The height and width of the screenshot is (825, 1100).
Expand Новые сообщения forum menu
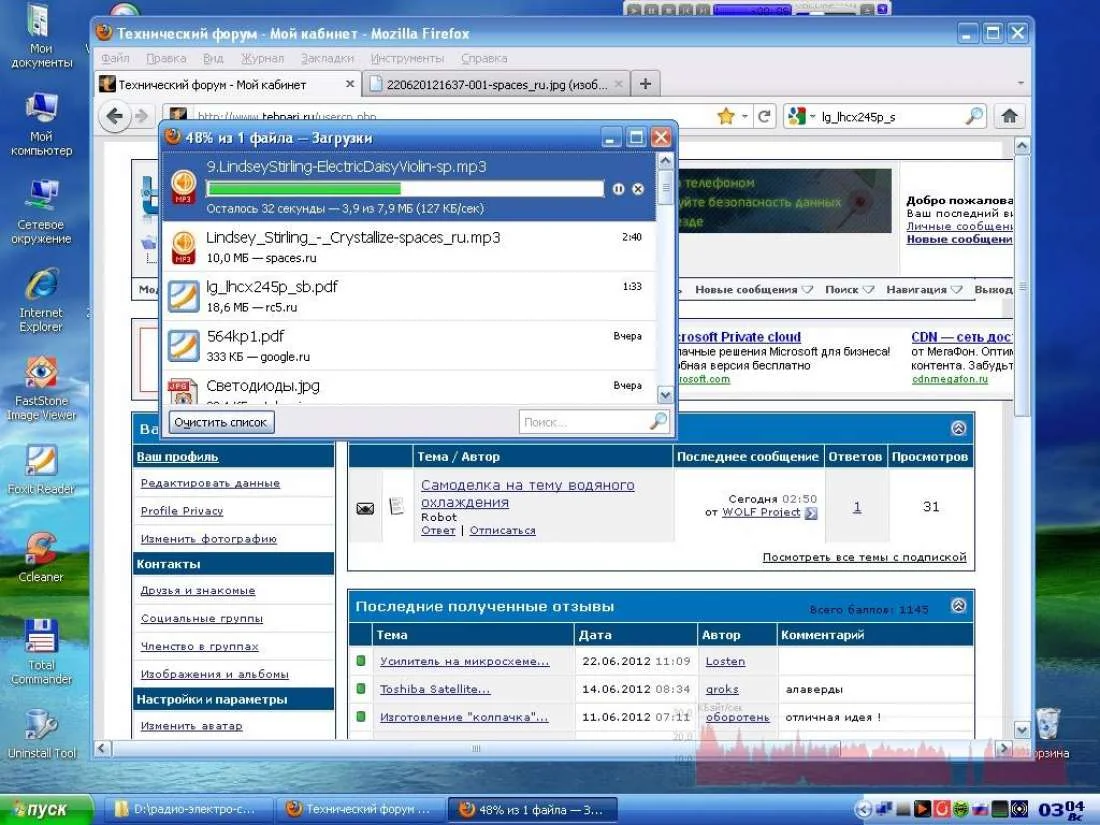[753, 289]
